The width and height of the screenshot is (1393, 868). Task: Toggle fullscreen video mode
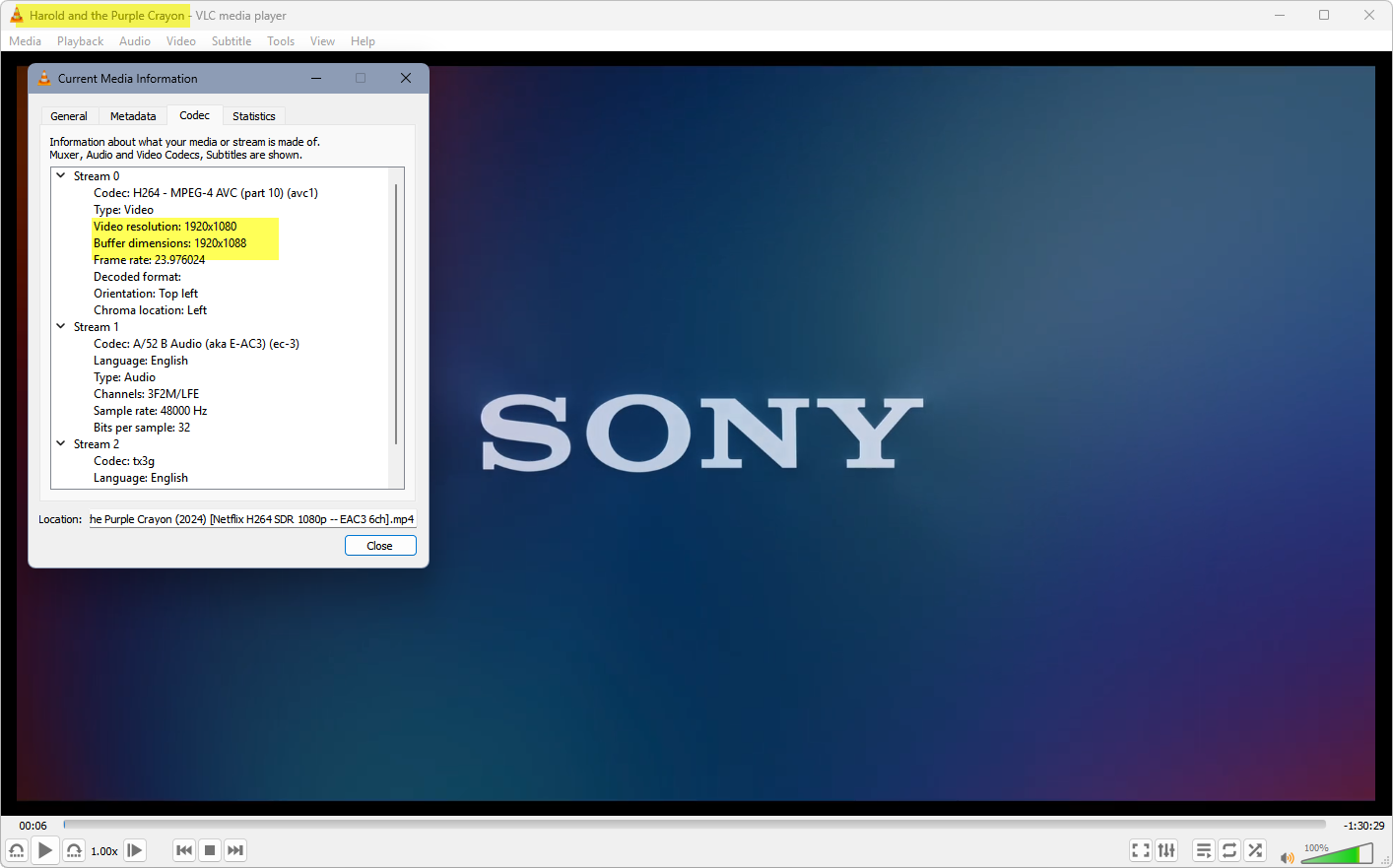[x=1141, y=850]
